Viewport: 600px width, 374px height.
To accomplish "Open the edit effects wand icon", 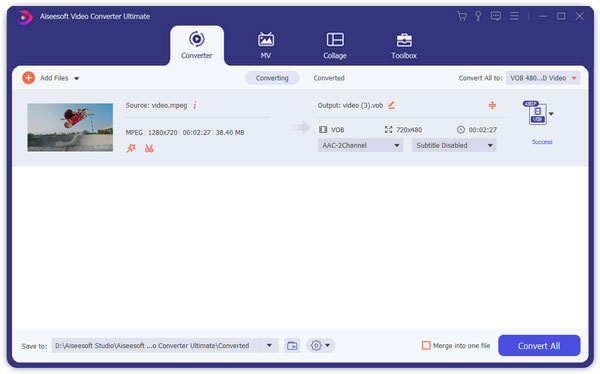I will click(x=131, y=148).
